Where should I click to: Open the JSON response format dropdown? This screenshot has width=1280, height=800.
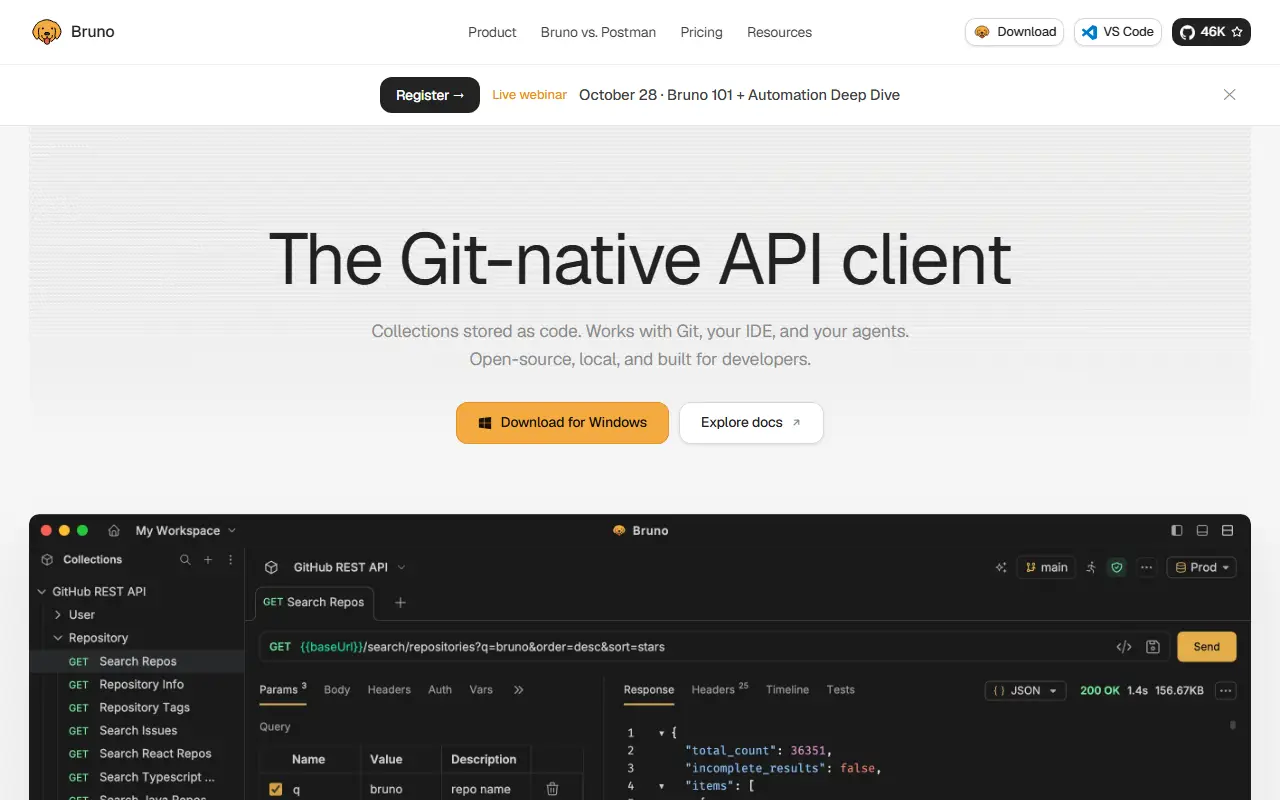(1026, 690)
